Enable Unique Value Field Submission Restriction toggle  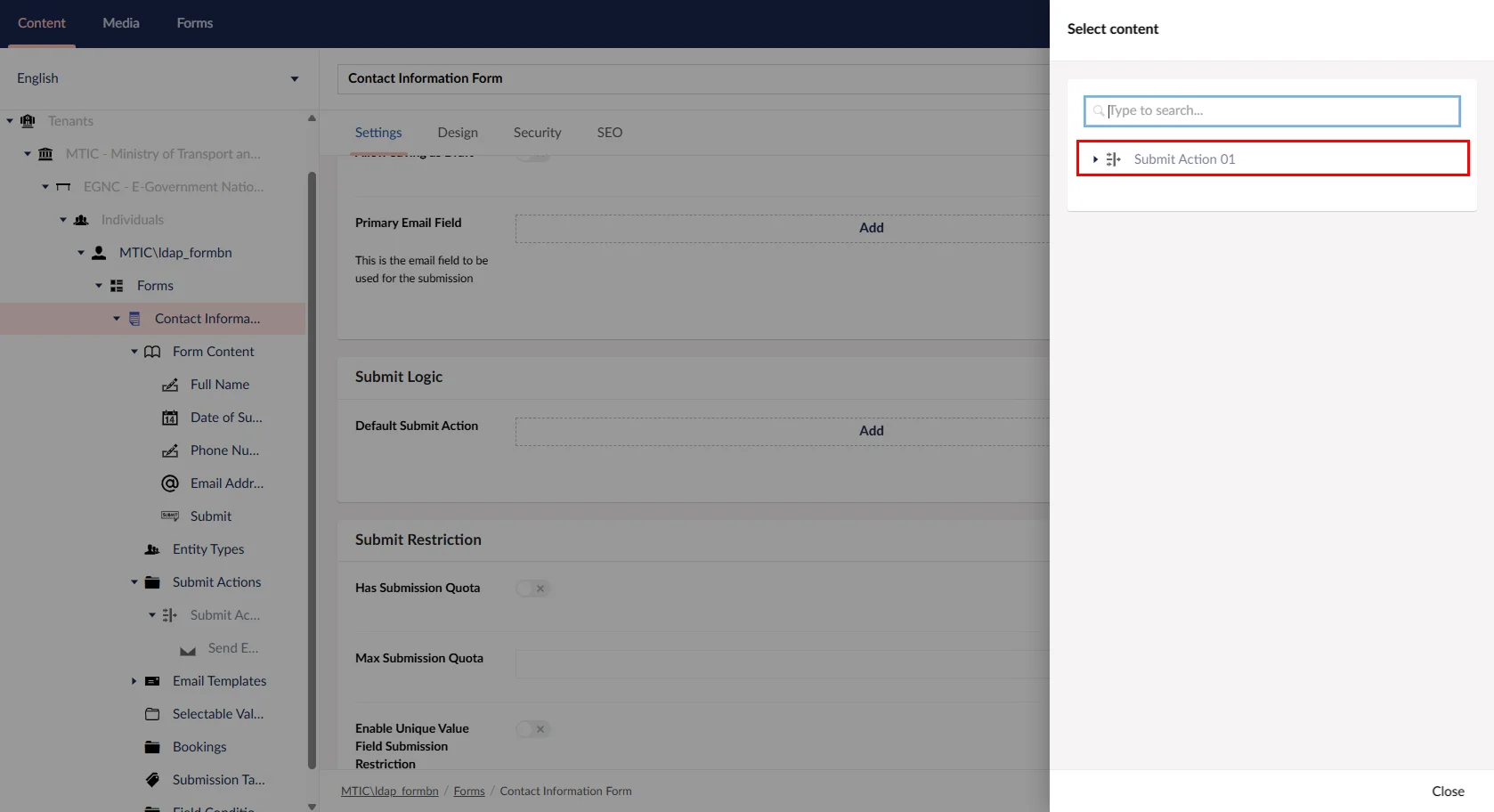tap(532, 729)
